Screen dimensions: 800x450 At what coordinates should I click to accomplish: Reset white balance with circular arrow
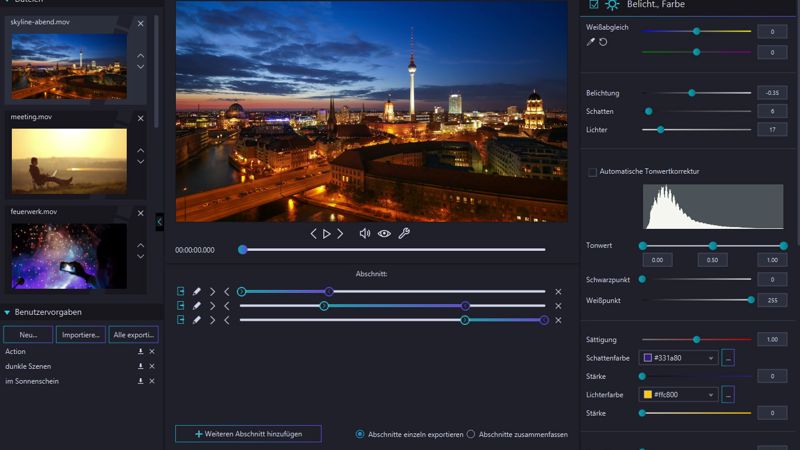pos(603,42)
